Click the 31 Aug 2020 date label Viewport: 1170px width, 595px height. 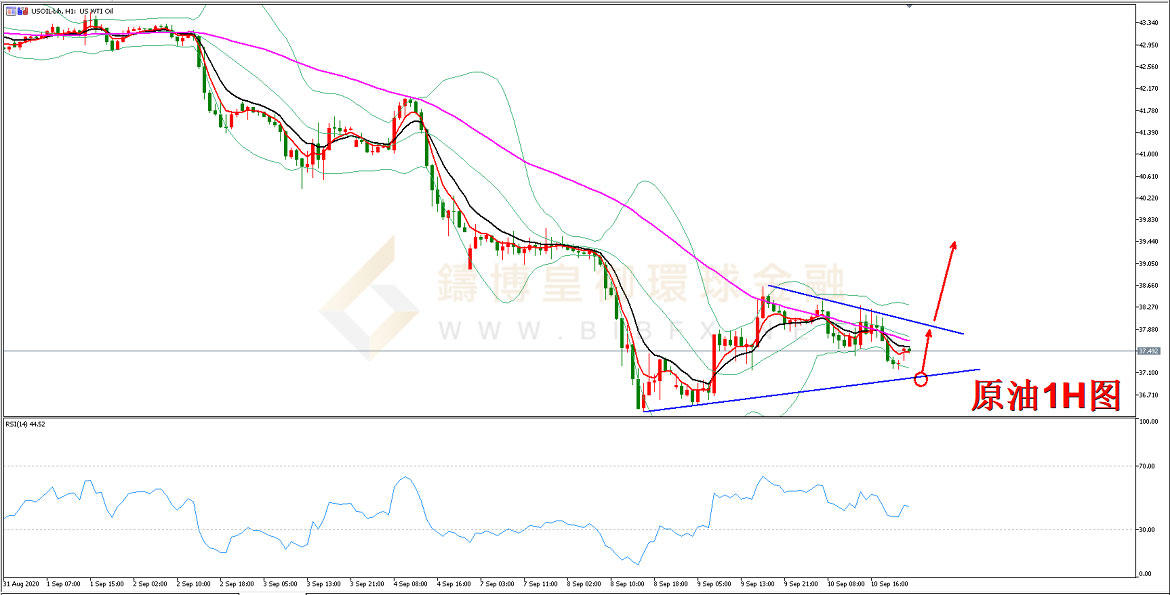(20, 582)
